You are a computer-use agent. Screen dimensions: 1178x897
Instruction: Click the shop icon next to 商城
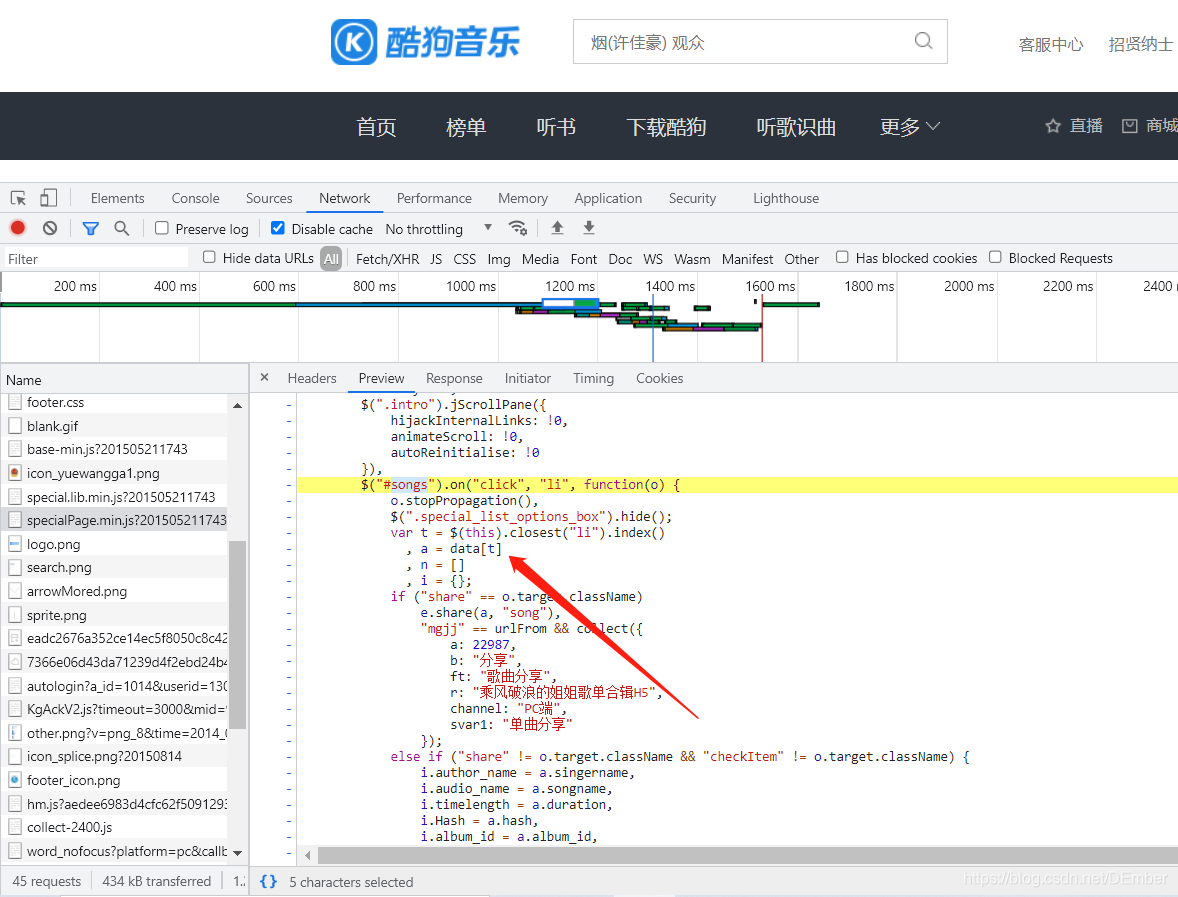tap(1129, 126)
